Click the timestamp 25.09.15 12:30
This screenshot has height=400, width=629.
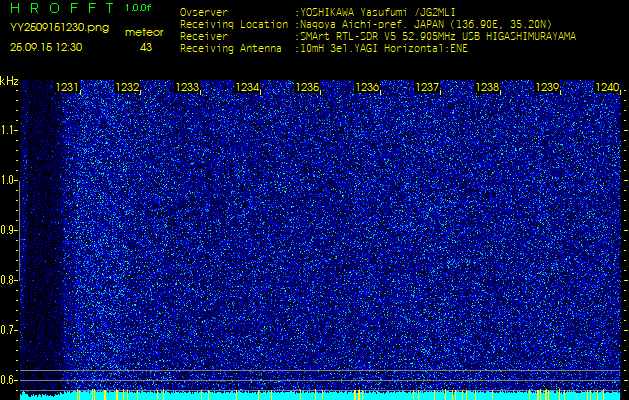coord(46,47)
